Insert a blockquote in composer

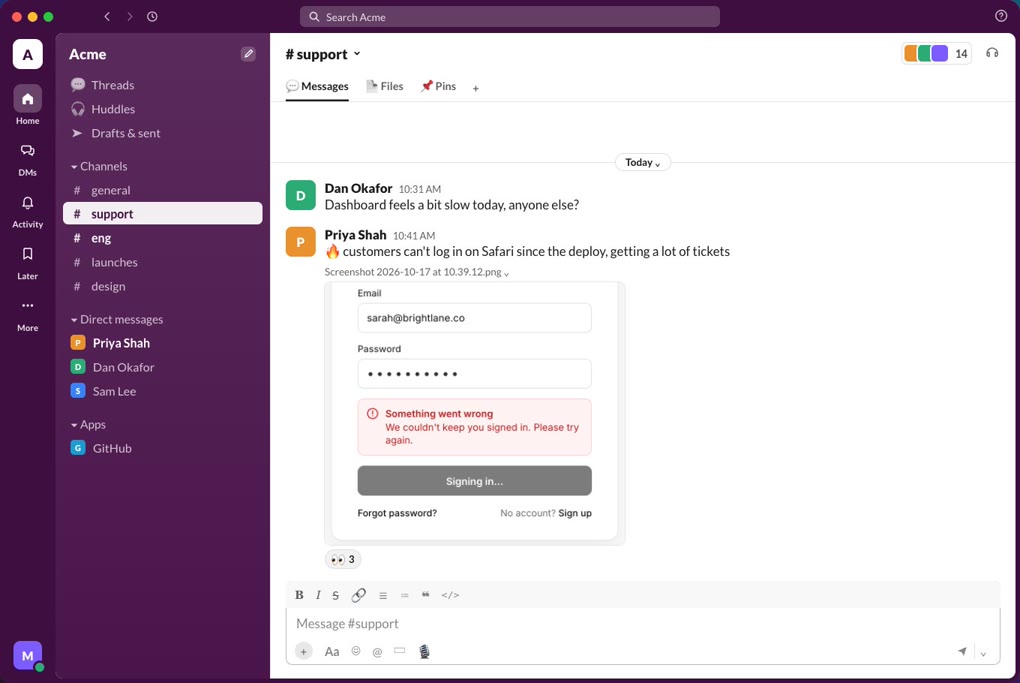pyautogui.click(x=425, y=595)
